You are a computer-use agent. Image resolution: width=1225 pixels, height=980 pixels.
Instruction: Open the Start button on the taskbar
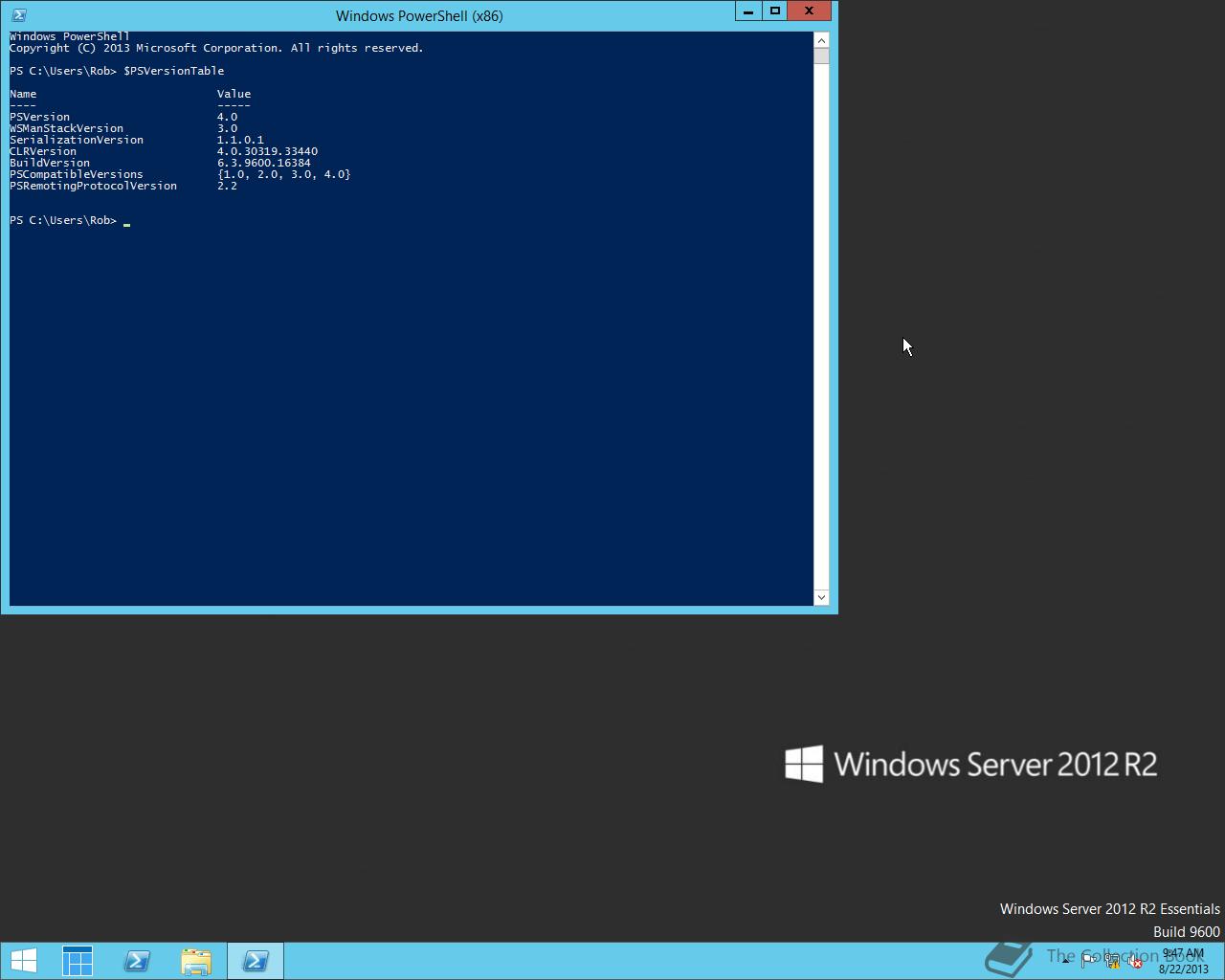coord(23,961)
